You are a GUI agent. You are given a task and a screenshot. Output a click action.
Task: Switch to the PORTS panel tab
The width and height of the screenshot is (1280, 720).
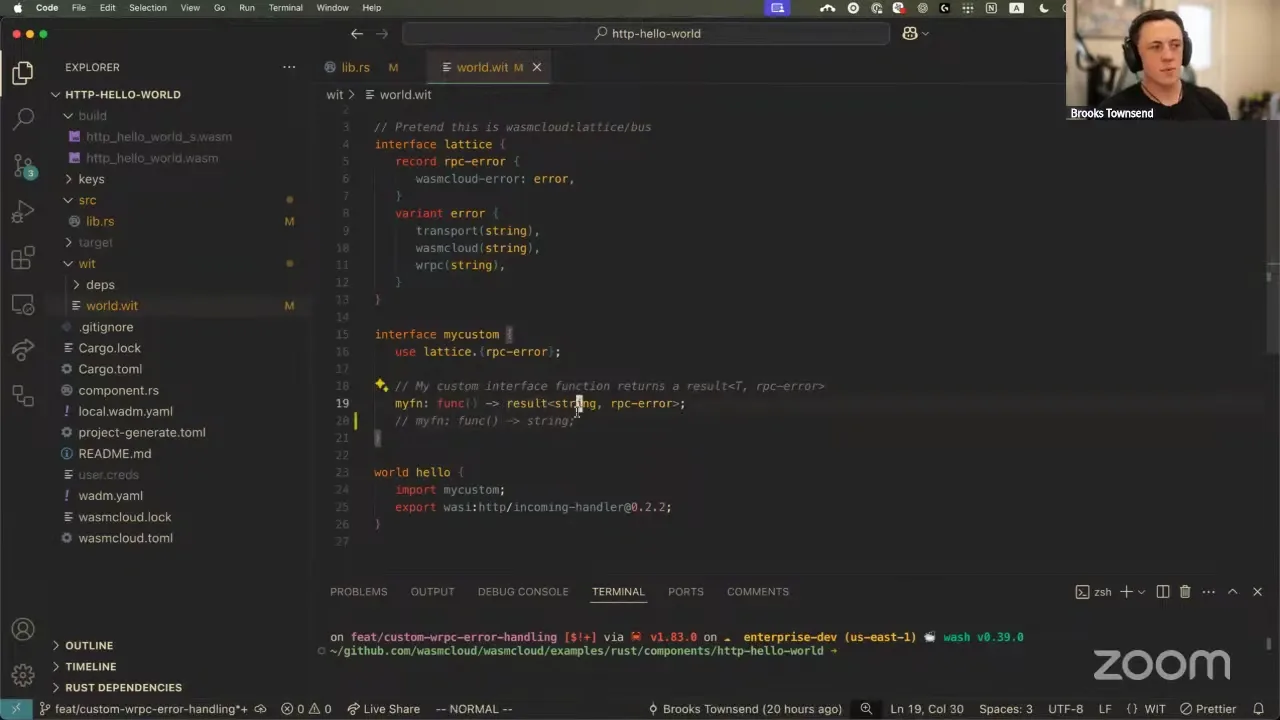pyautogui.click(x=686, y=592)
